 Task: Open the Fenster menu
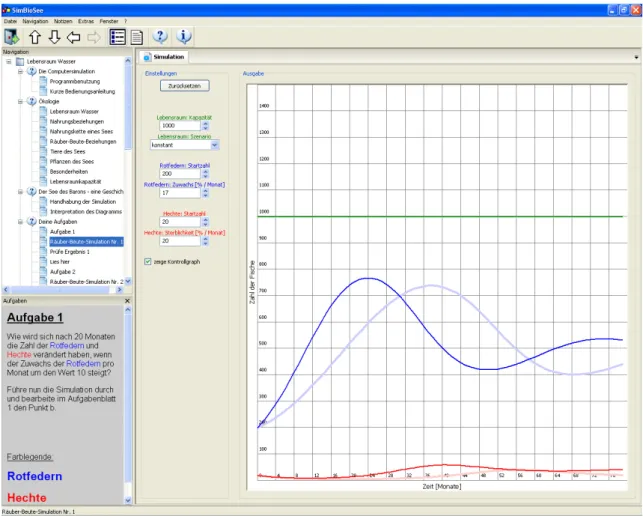[x=109, y=21]
